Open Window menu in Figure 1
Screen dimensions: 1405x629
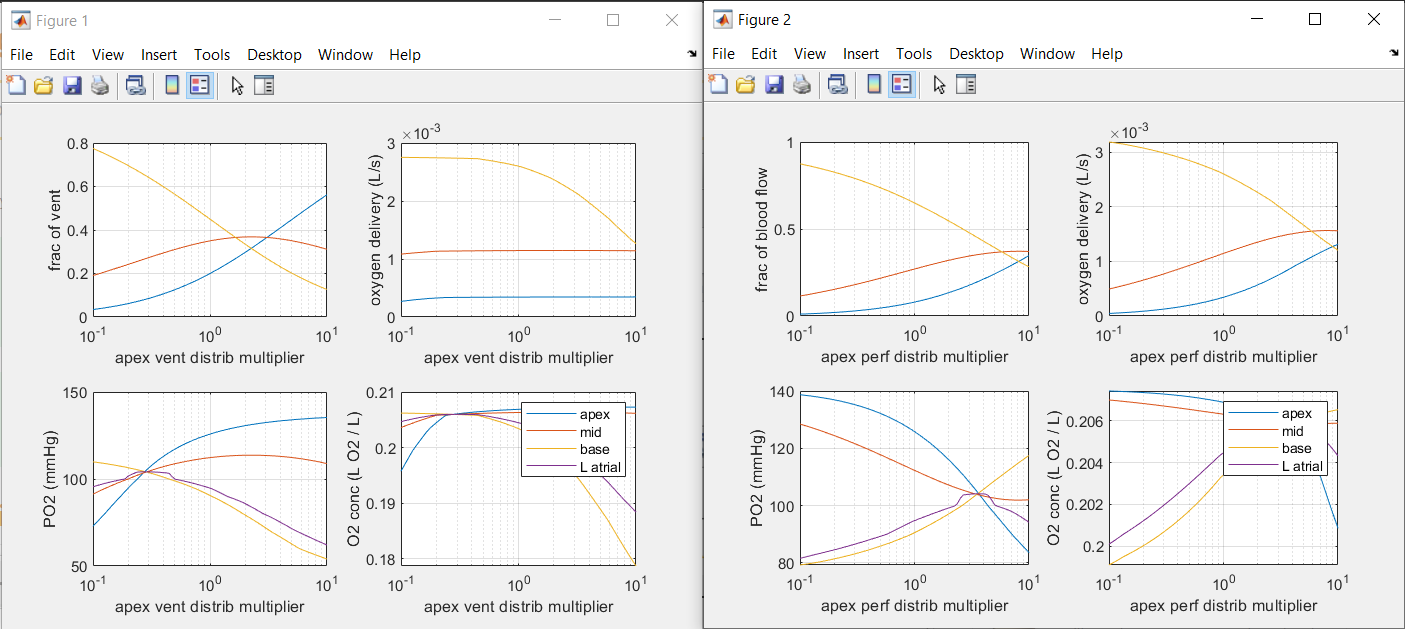tap(345, 55)
